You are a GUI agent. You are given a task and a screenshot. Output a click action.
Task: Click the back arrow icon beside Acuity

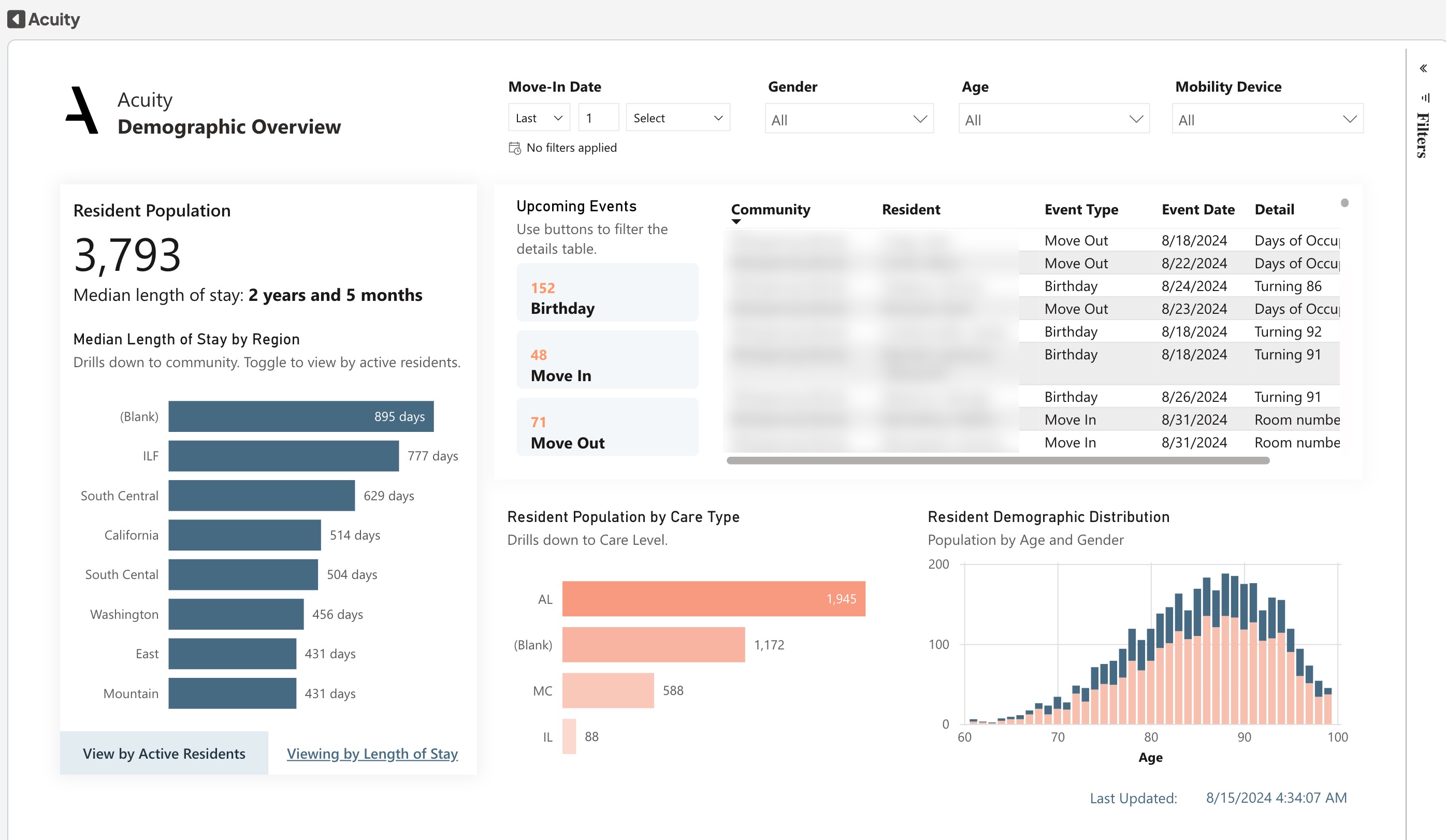pos(16,19)
